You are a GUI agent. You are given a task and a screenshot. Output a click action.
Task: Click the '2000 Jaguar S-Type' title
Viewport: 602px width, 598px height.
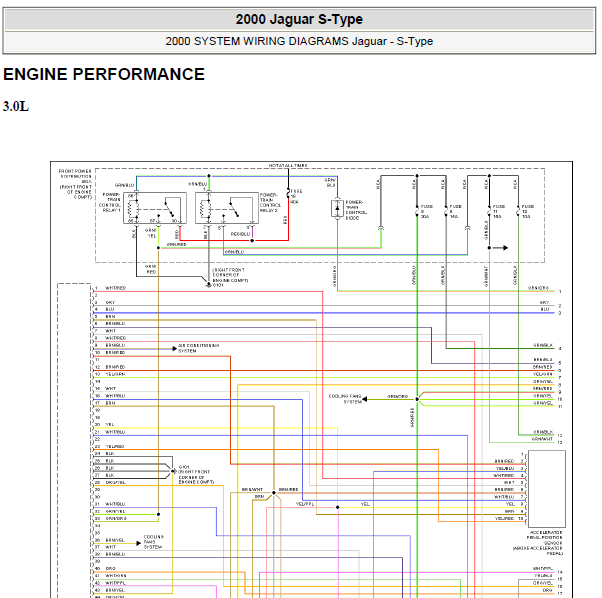coord(299,19)
